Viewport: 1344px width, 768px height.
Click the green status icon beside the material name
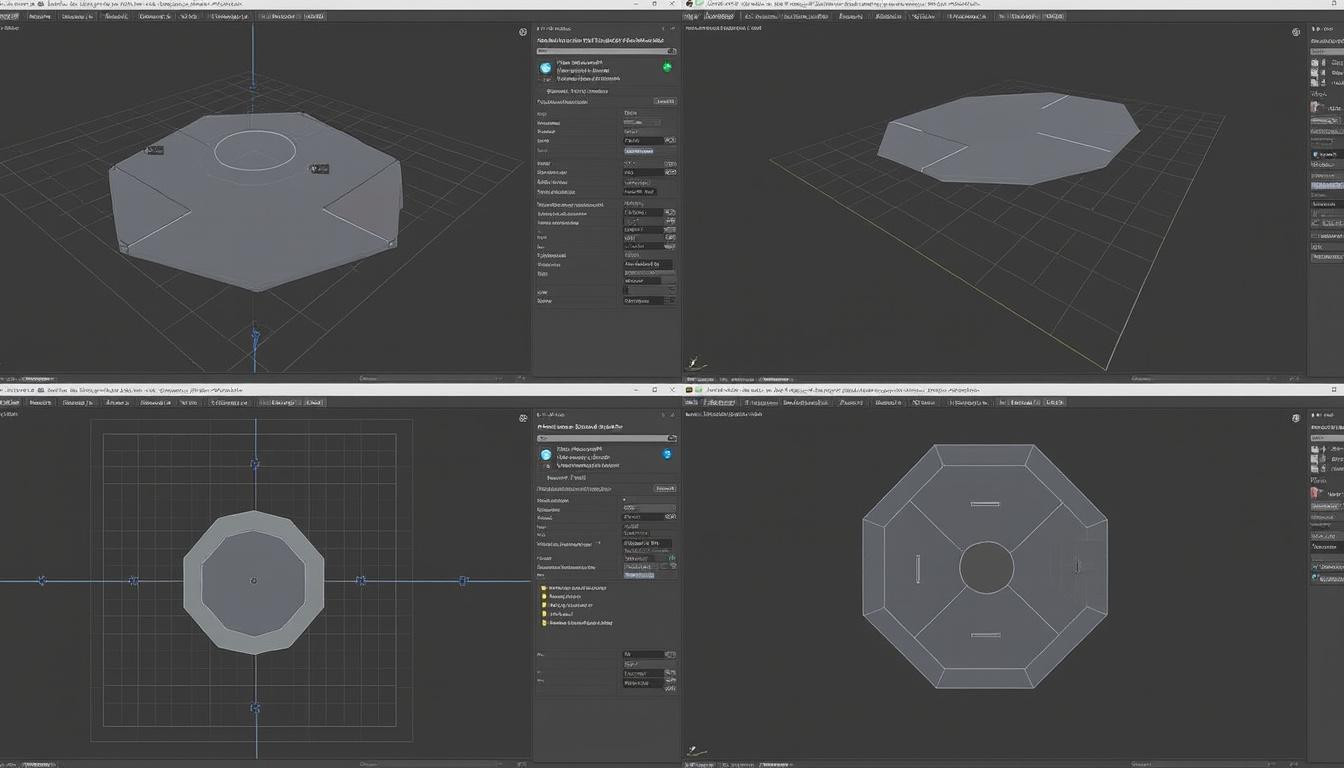click(x=667, y=67)
